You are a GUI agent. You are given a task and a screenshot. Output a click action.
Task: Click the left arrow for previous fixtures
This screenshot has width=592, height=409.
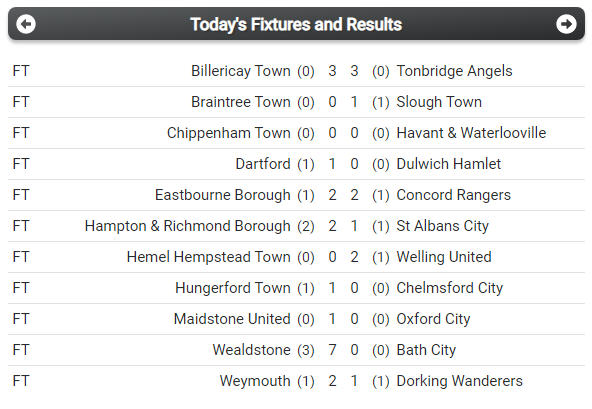[26, 24]
